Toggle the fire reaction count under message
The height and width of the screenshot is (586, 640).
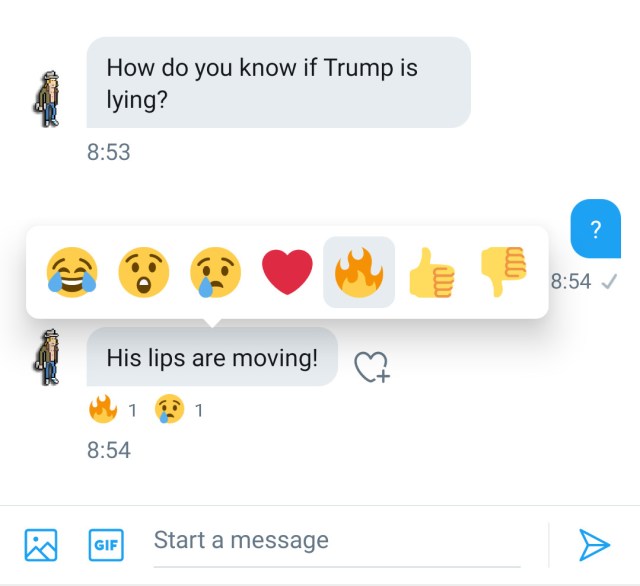[x=112, y=409]
